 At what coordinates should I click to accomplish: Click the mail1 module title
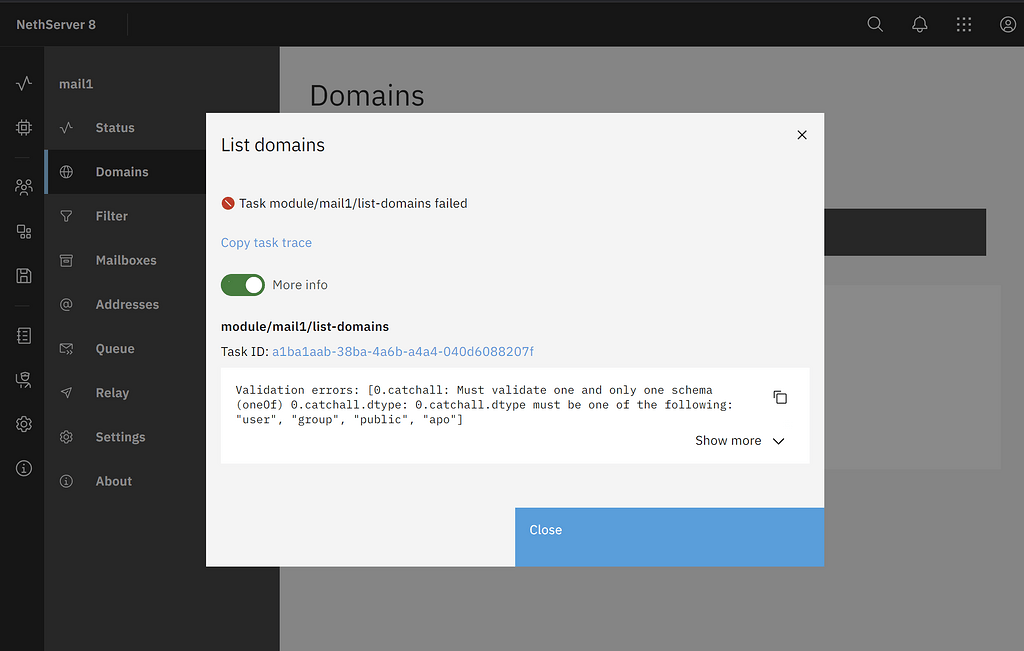[76, 84]
